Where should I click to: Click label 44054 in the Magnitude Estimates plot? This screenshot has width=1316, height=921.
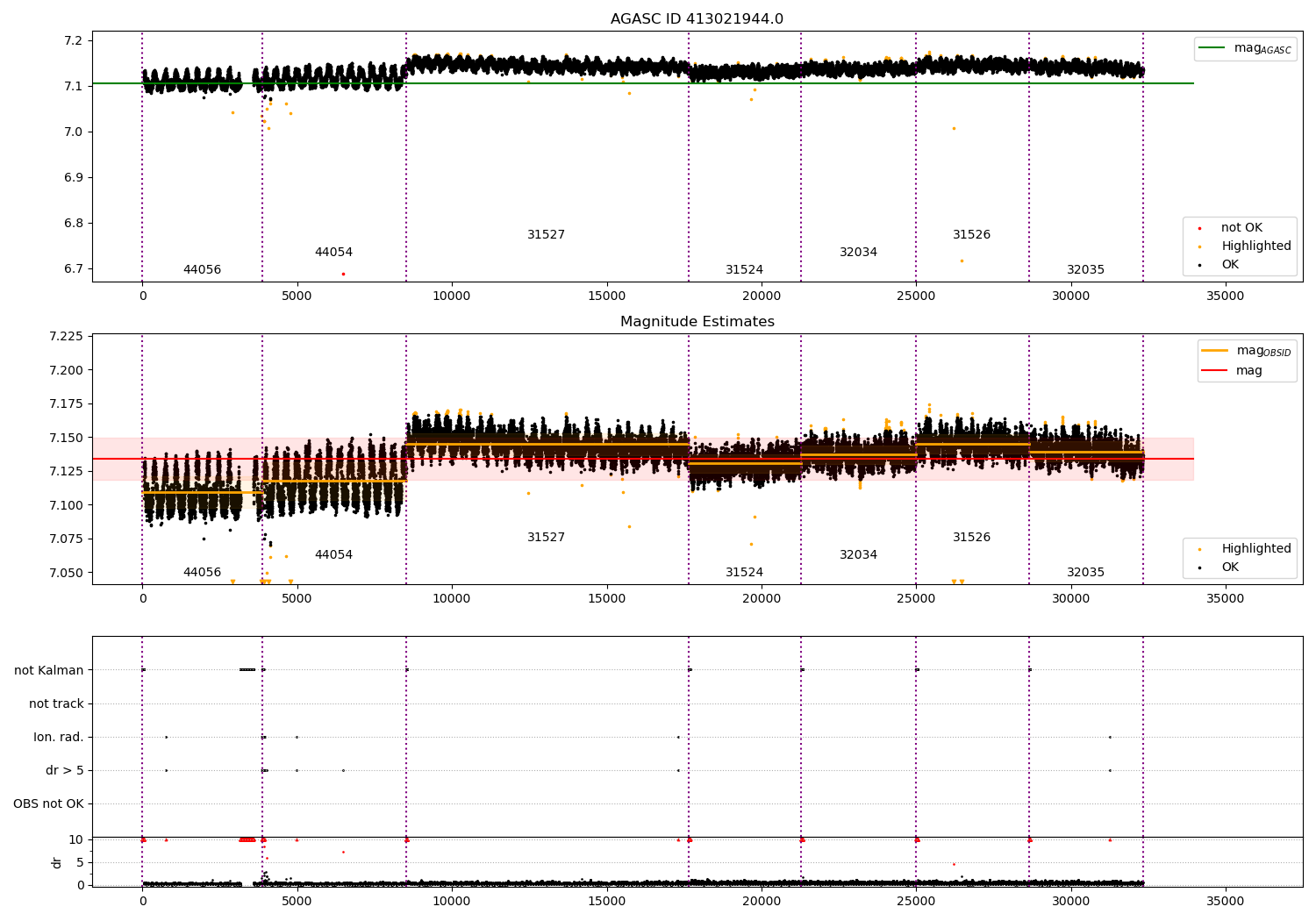point(333,555)
